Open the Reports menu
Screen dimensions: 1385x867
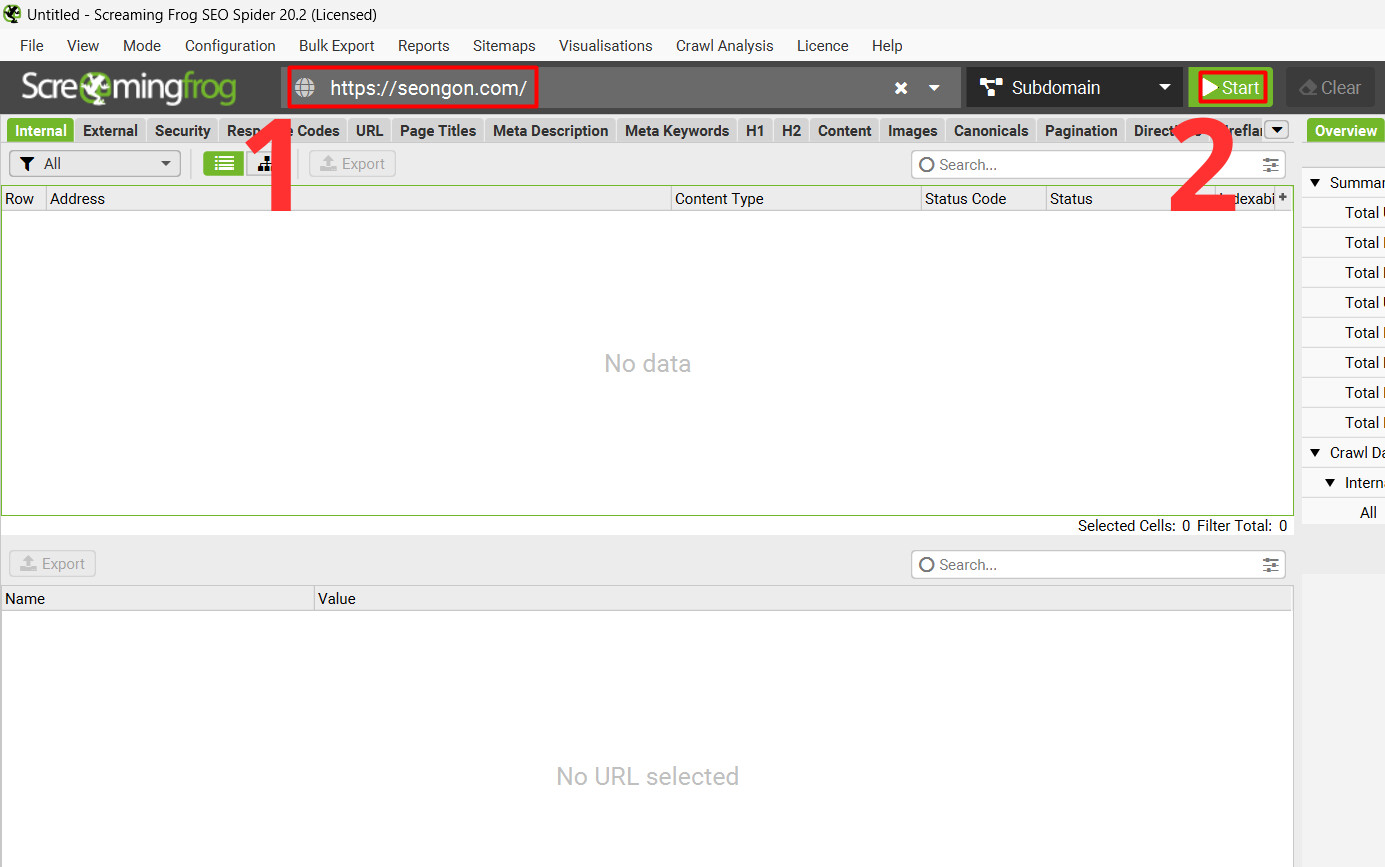point(424,46)
